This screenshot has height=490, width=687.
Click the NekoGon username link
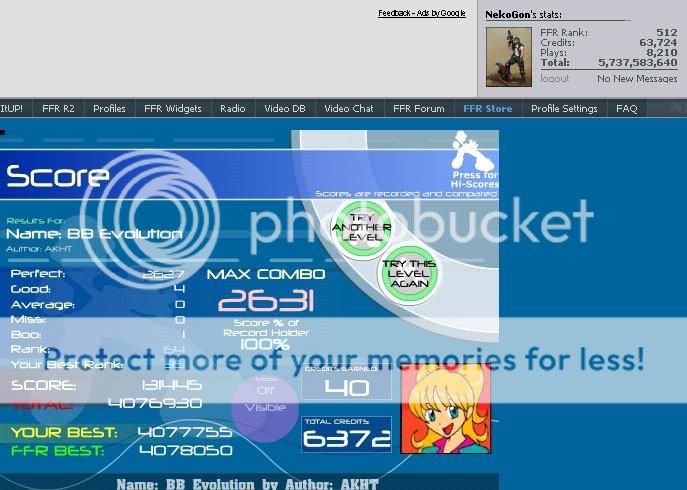point(507,15)
